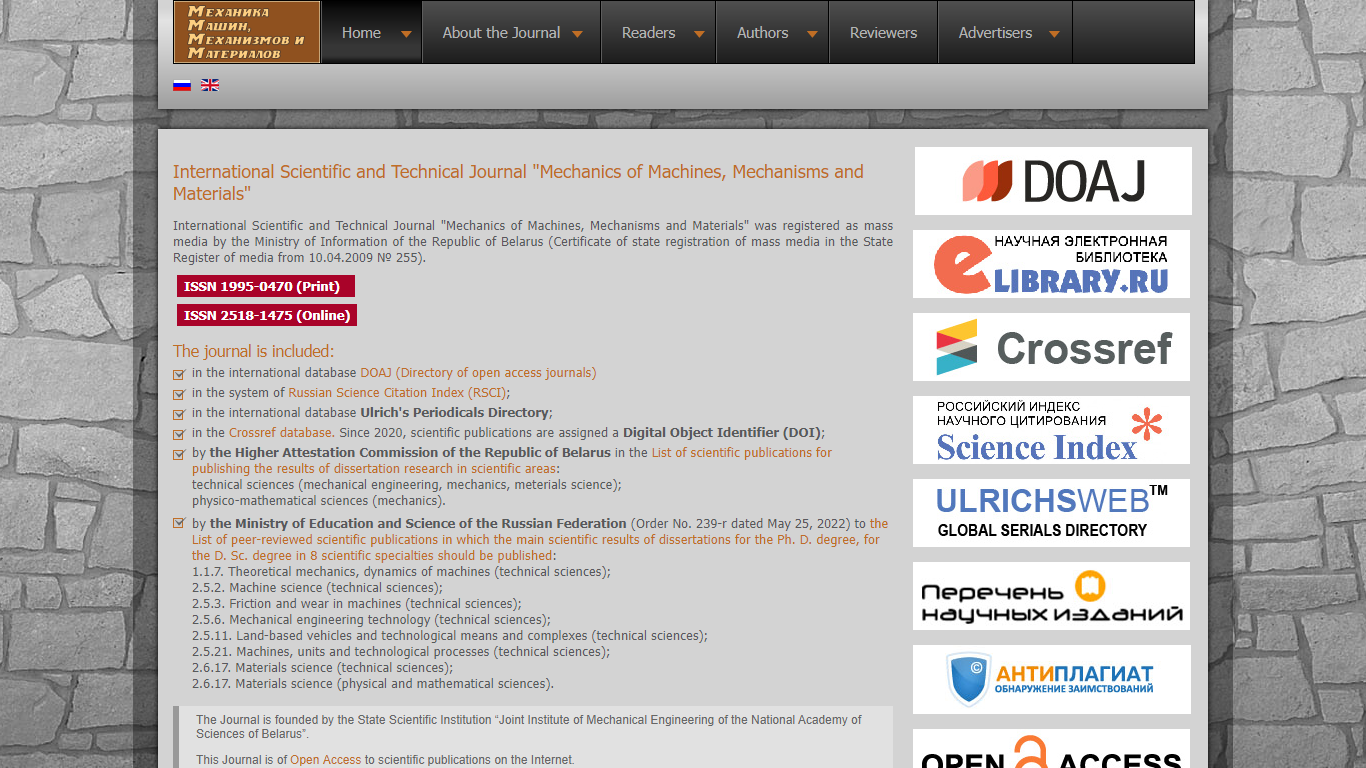Click the ISSN 1995-0470 (Print) badge
Viewport: 1366px width, 768px height.
click(265, 286)
